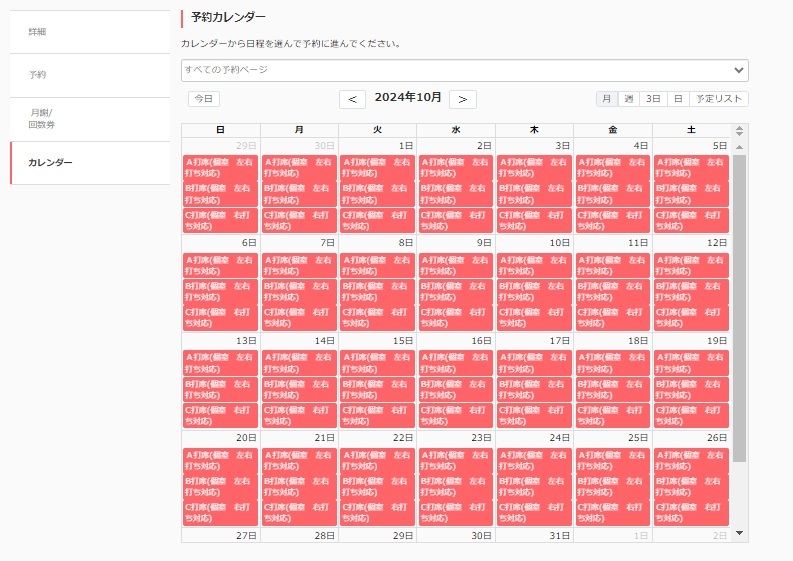Select C打席 event on October 26
This screenshot has height=561, width=793.
tap(691, 513)
